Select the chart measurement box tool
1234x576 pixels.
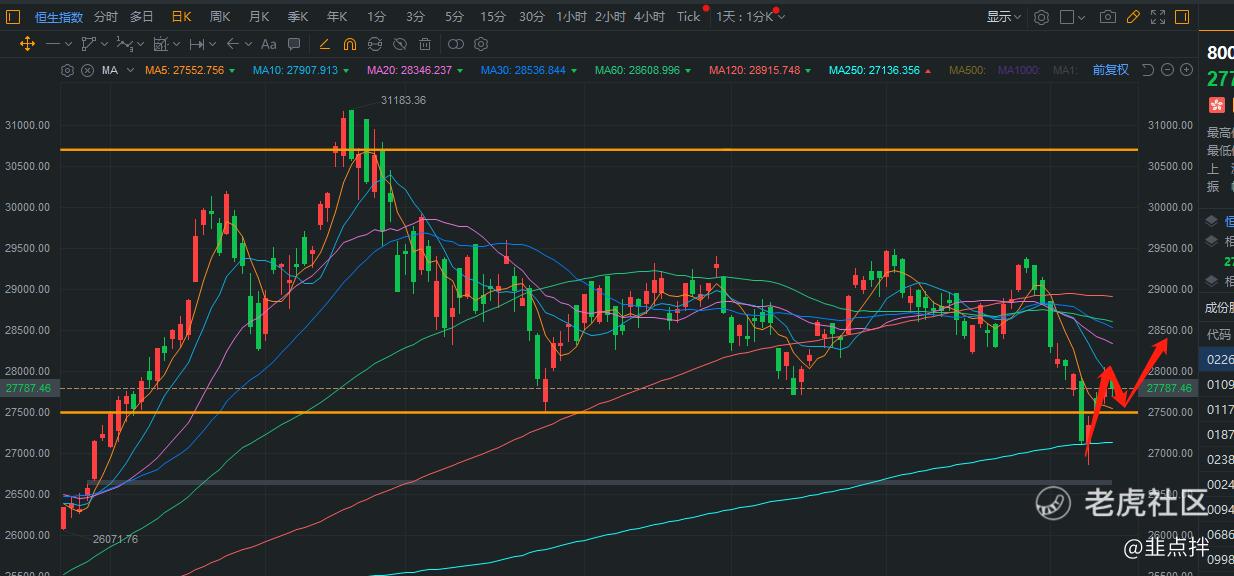point(160,44)
